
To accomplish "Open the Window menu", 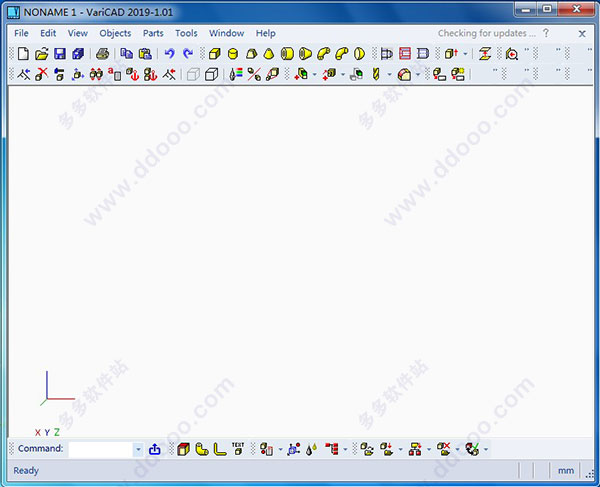I will 227,33.
